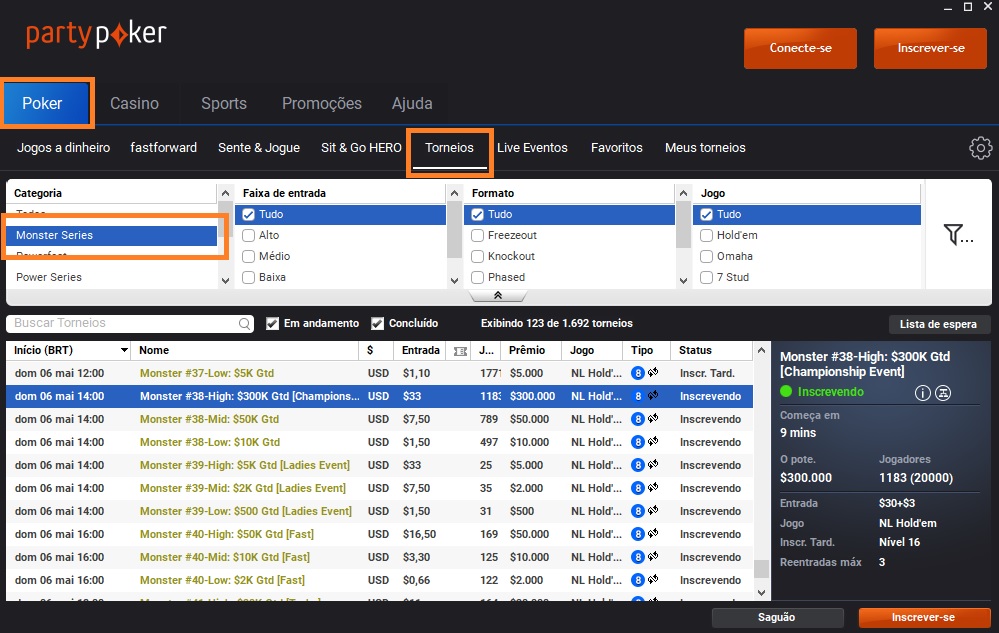Sort by the Prêmio column header

coord(527,350)
